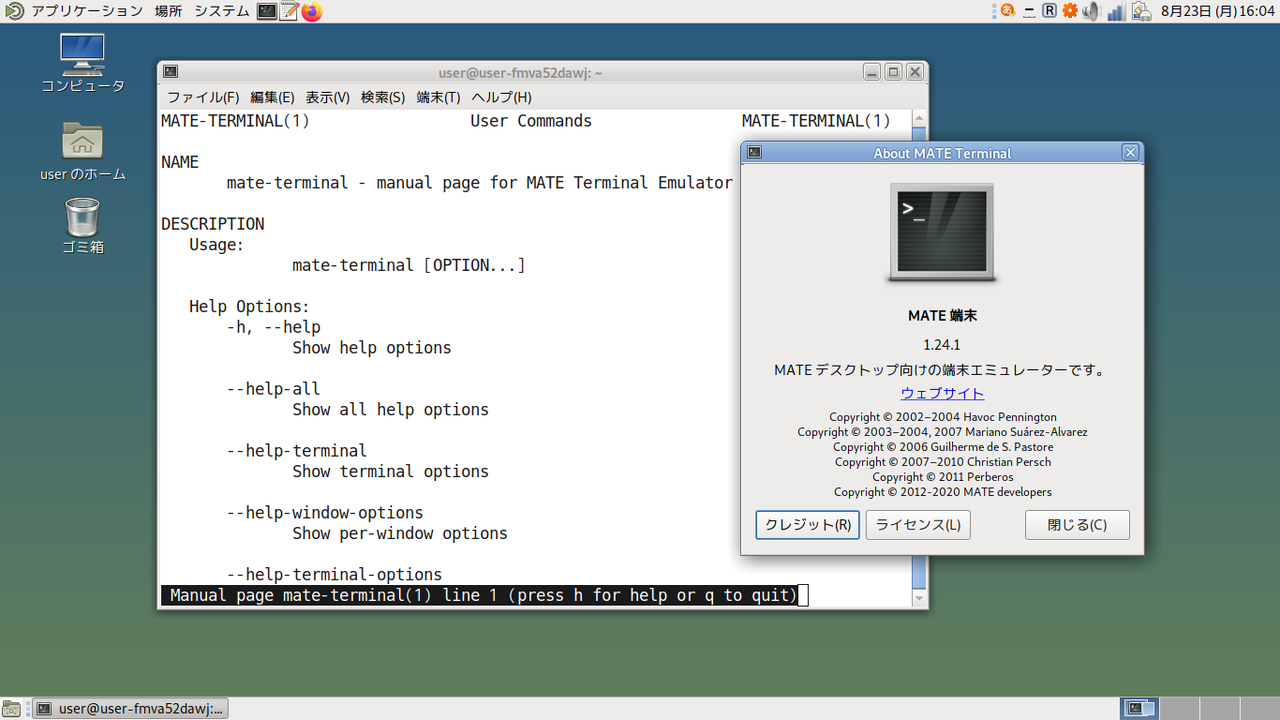Image resolution: width=1280 pixels, height=720 pixels.
Task: Click the date and time clock in the panel
Action: click(x=1217, y=11)
